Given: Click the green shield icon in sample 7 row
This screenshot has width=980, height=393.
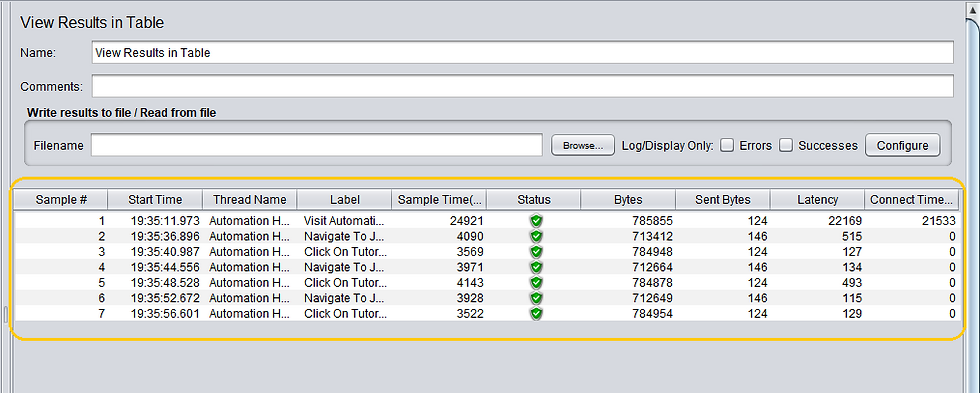Looking at the screenshot, I should pos(535,314).
